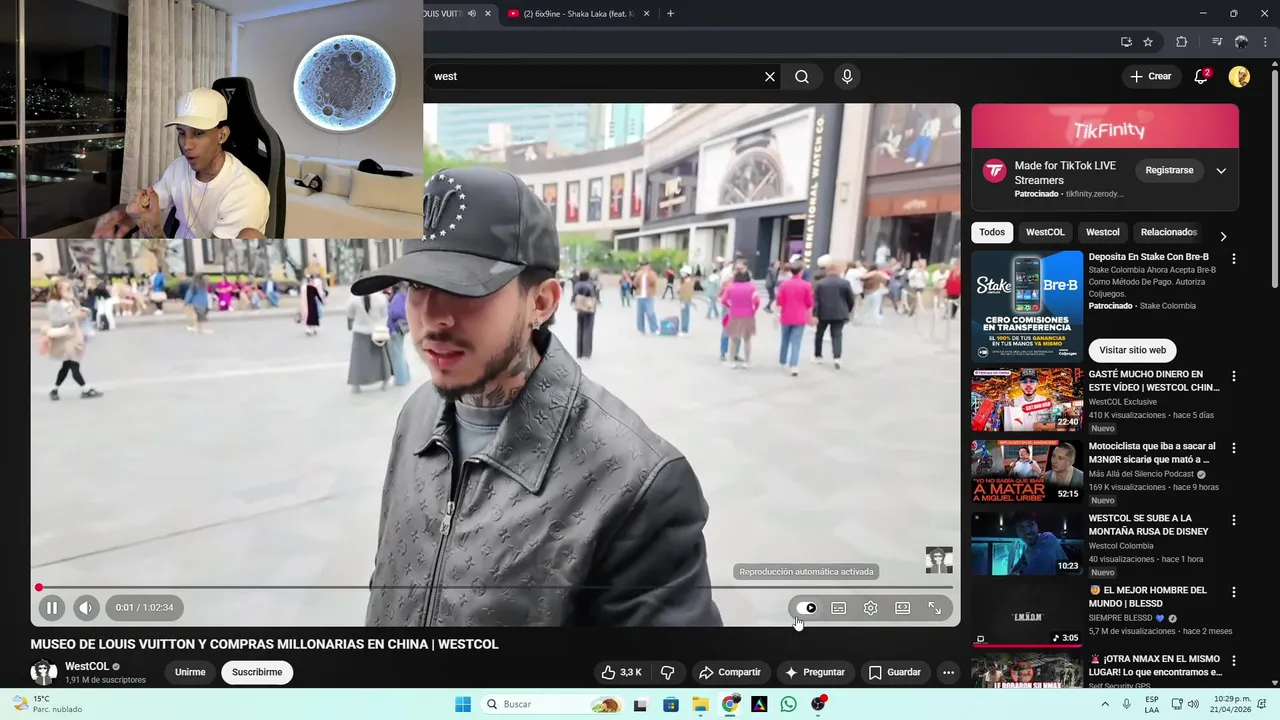Open the Chrome extensions puzzle icon

pos(1181,42)
